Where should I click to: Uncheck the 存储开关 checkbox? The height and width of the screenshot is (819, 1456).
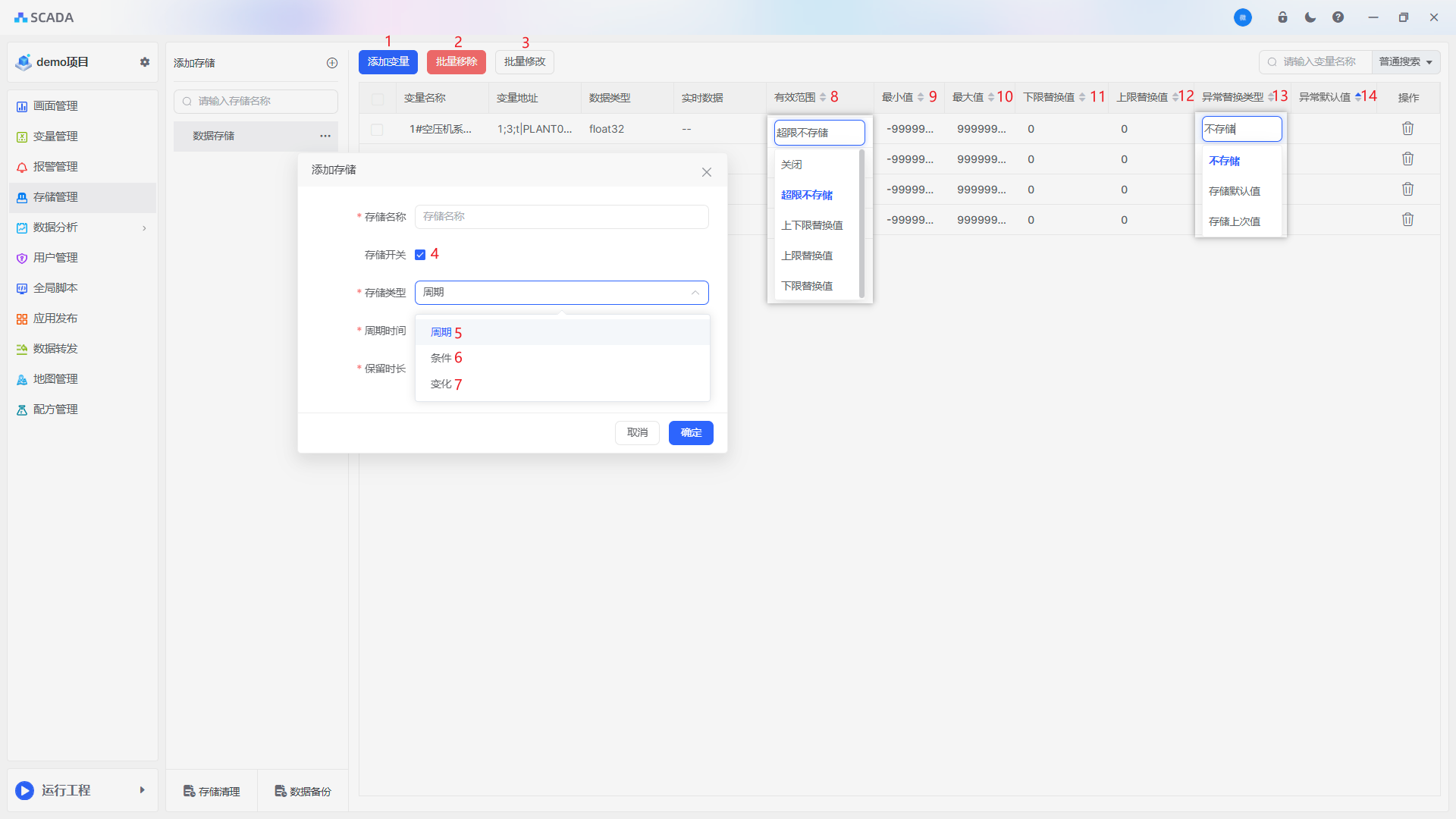420,255
